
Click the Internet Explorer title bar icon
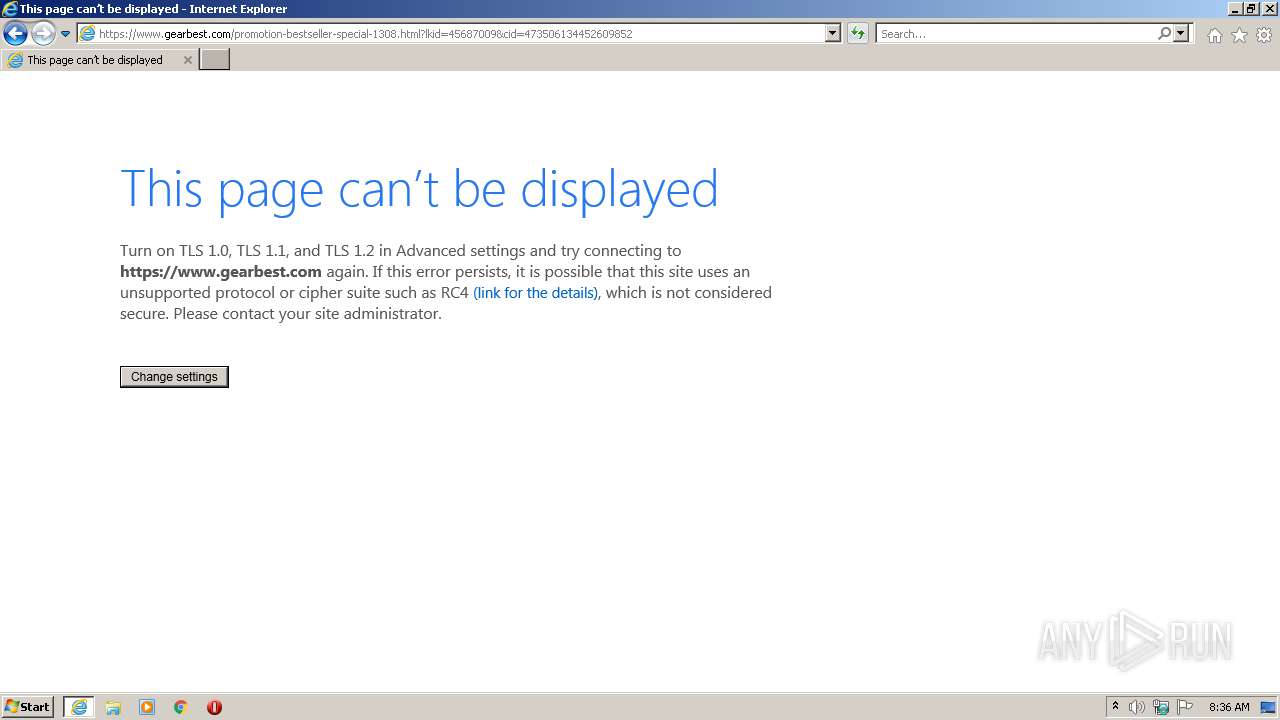tap(10, 9)
